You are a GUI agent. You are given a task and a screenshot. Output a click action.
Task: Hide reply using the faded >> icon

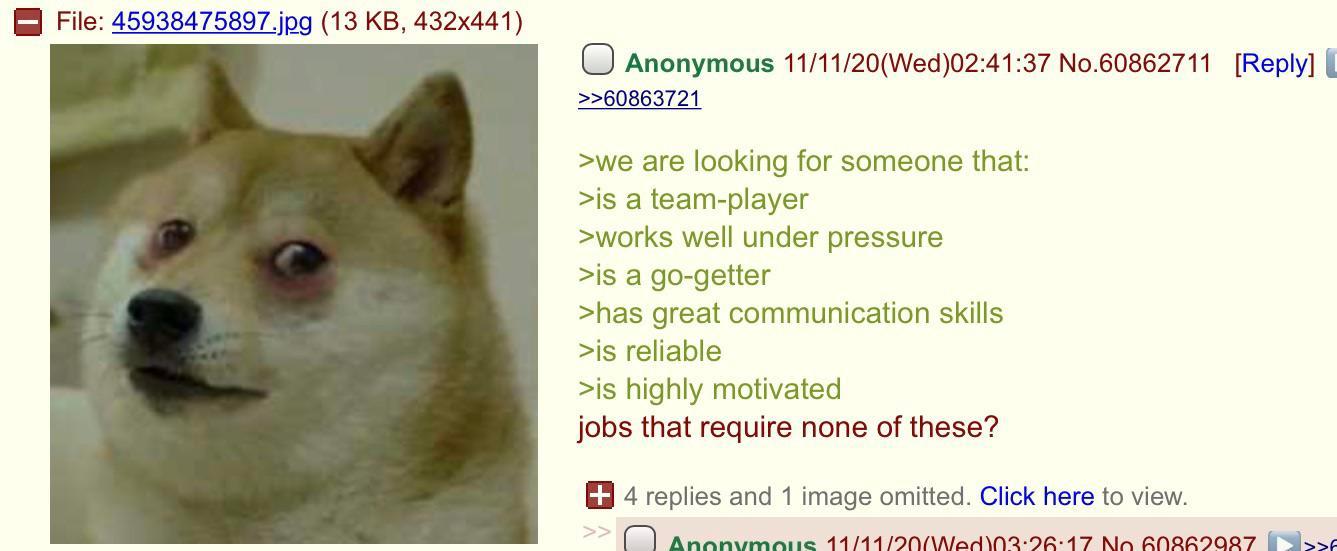[x=596, y=532]
